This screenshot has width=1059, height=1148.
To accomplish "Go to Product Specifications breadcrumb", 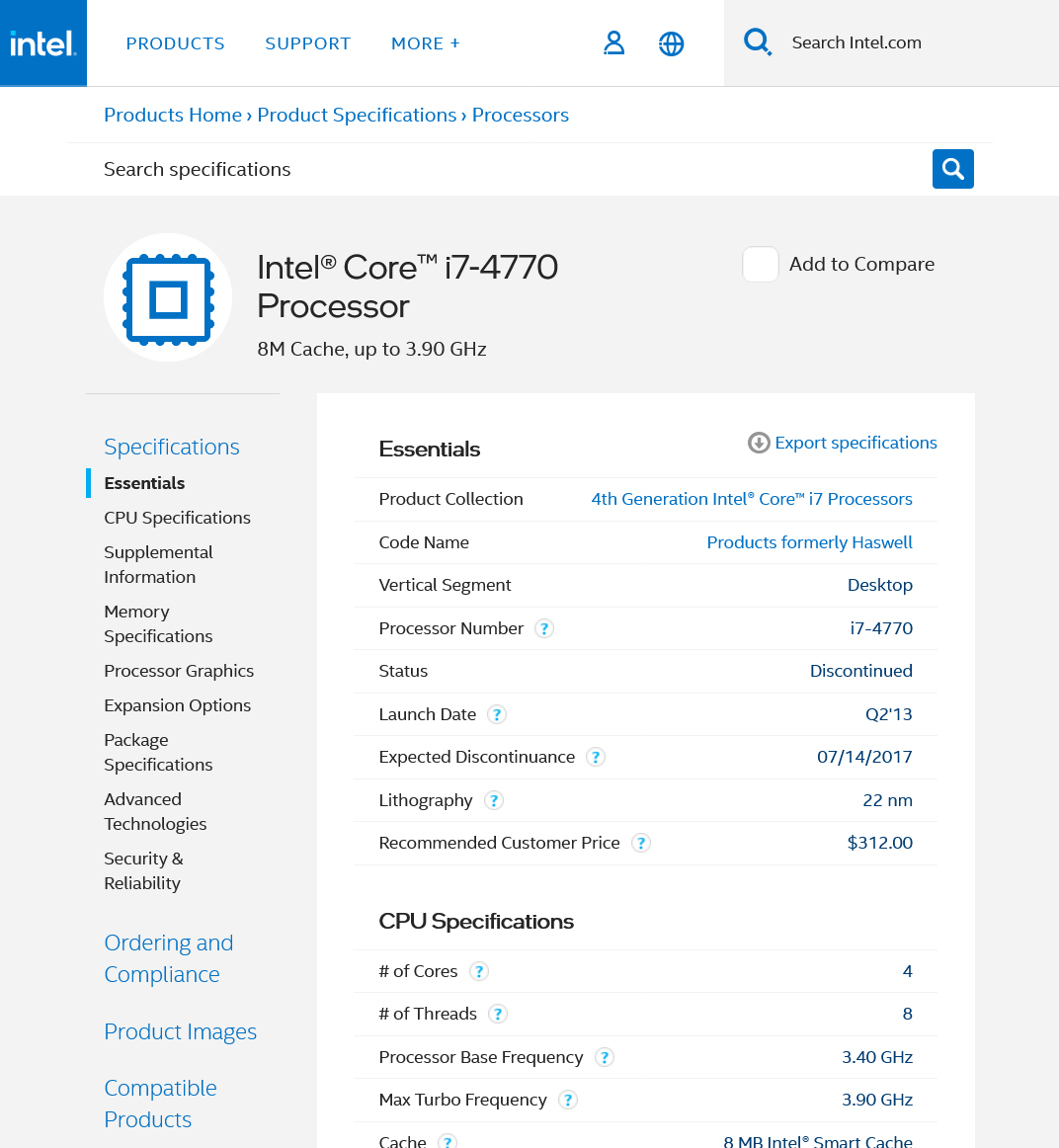I will (x=357, y=115).
